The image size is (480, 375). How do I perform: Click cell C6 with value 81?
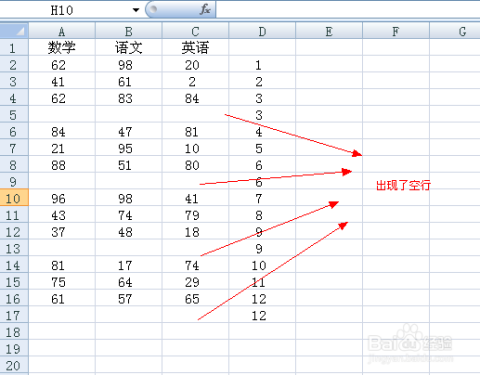point(195,131)
